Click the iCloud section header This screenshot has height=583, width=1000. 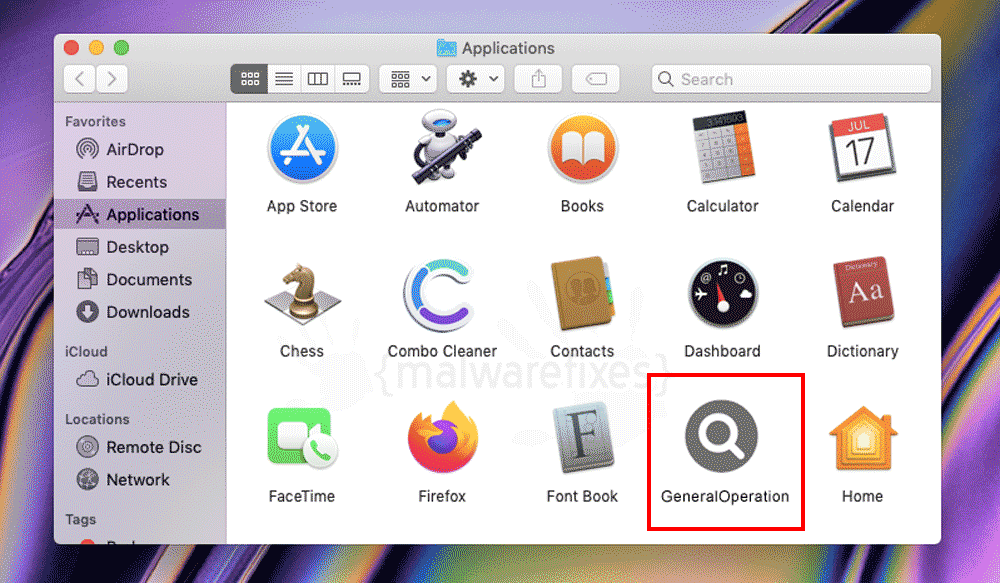(x=86, y=351)
